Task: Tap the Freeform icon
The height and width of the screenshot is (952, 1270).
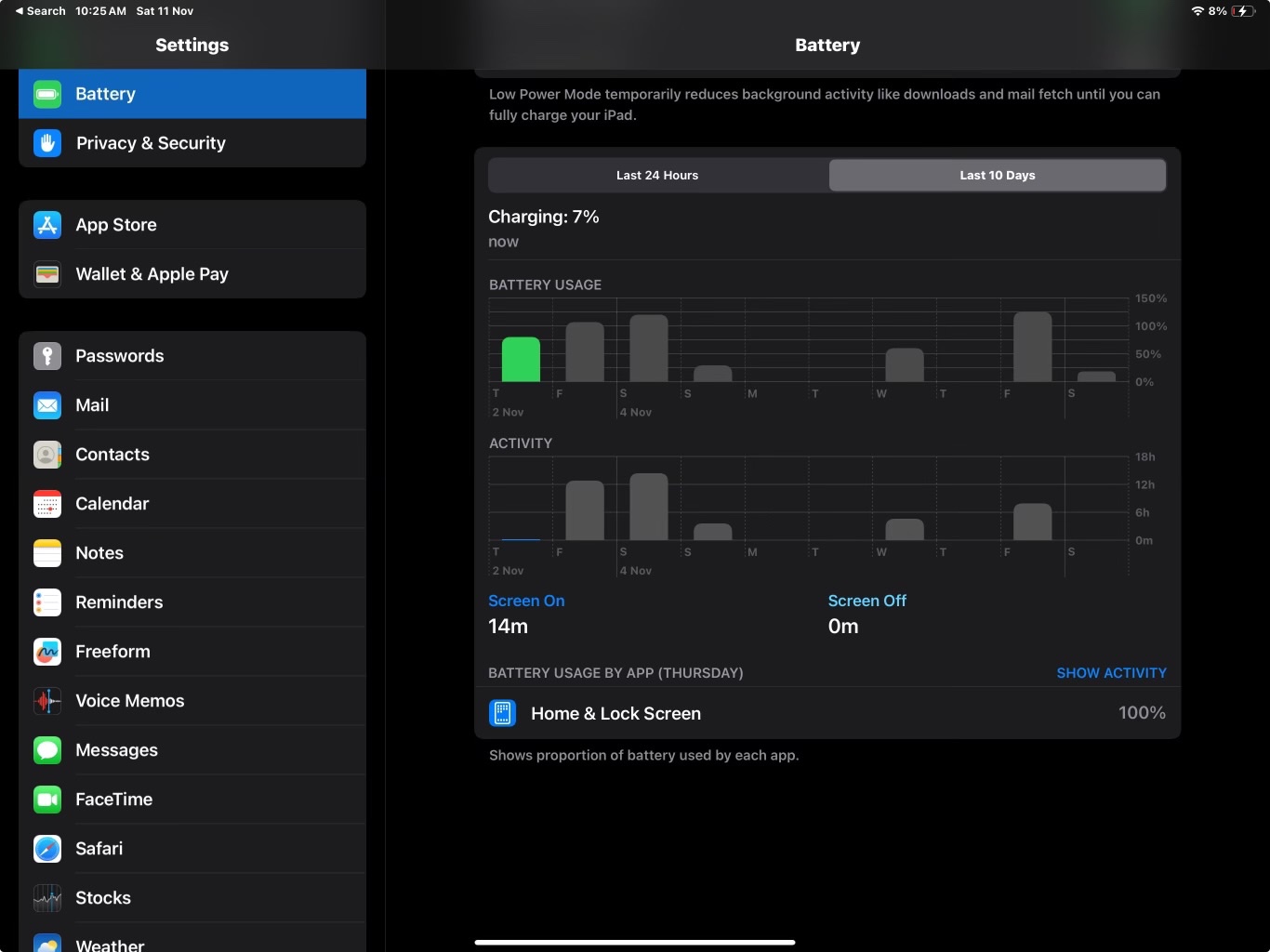Action: click(x=47, y=652)
